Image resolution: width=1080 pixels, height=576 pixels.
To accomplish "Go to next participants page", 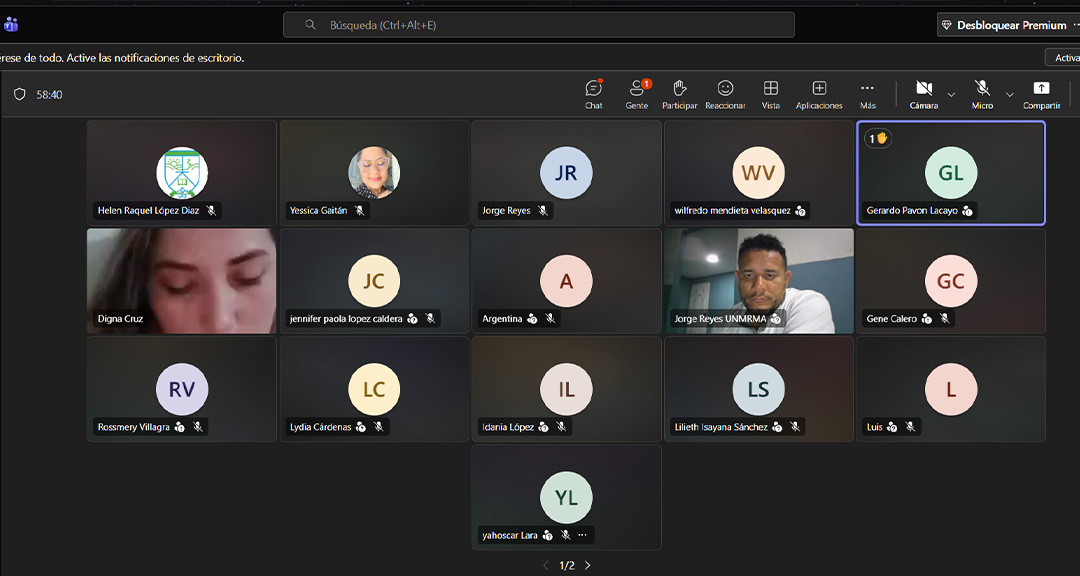I will tap(588, 566).
